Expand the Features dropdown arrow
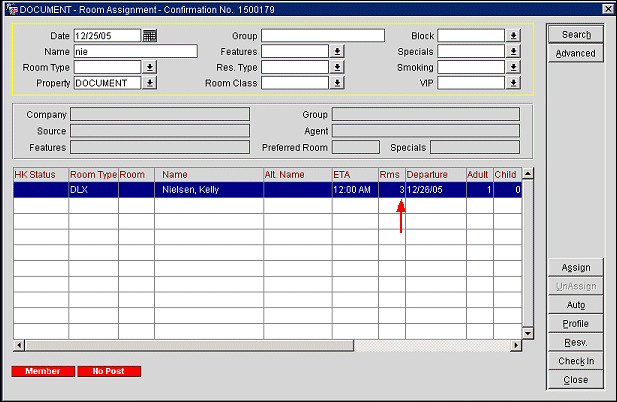This screenshot has height=402, width=617. [338, 51]
